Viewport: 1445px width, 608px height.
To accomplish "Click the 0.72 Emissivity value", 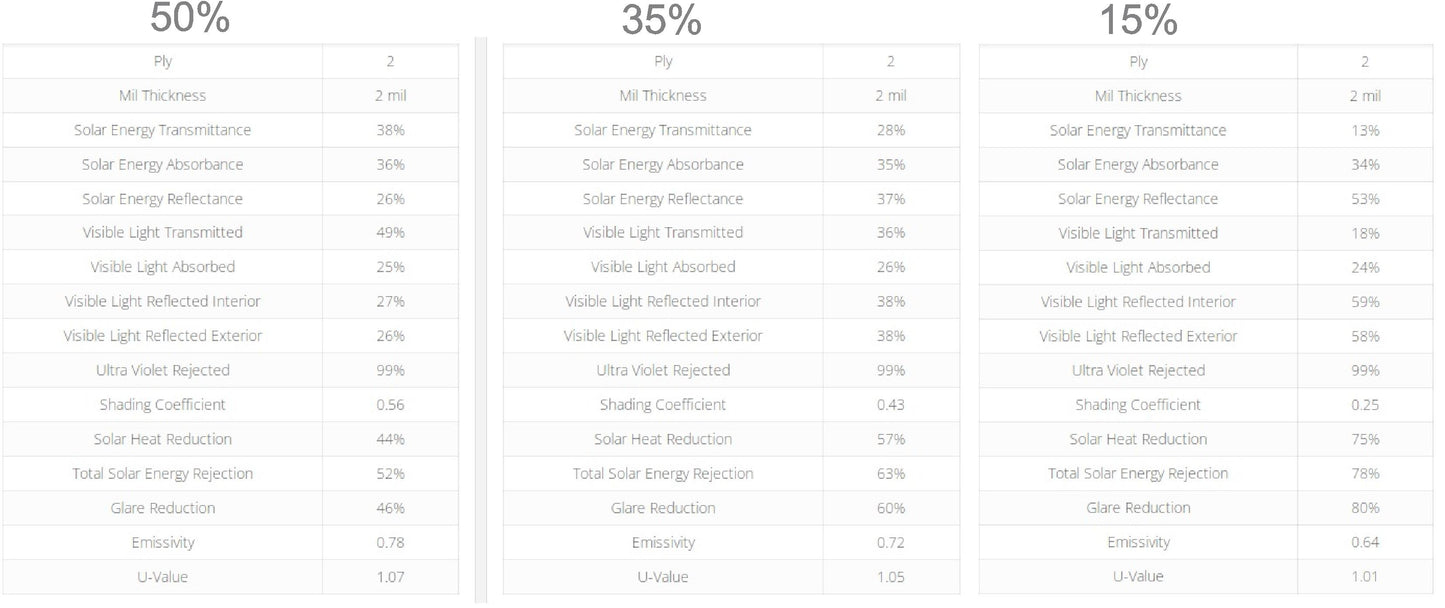I will [890, 543].
